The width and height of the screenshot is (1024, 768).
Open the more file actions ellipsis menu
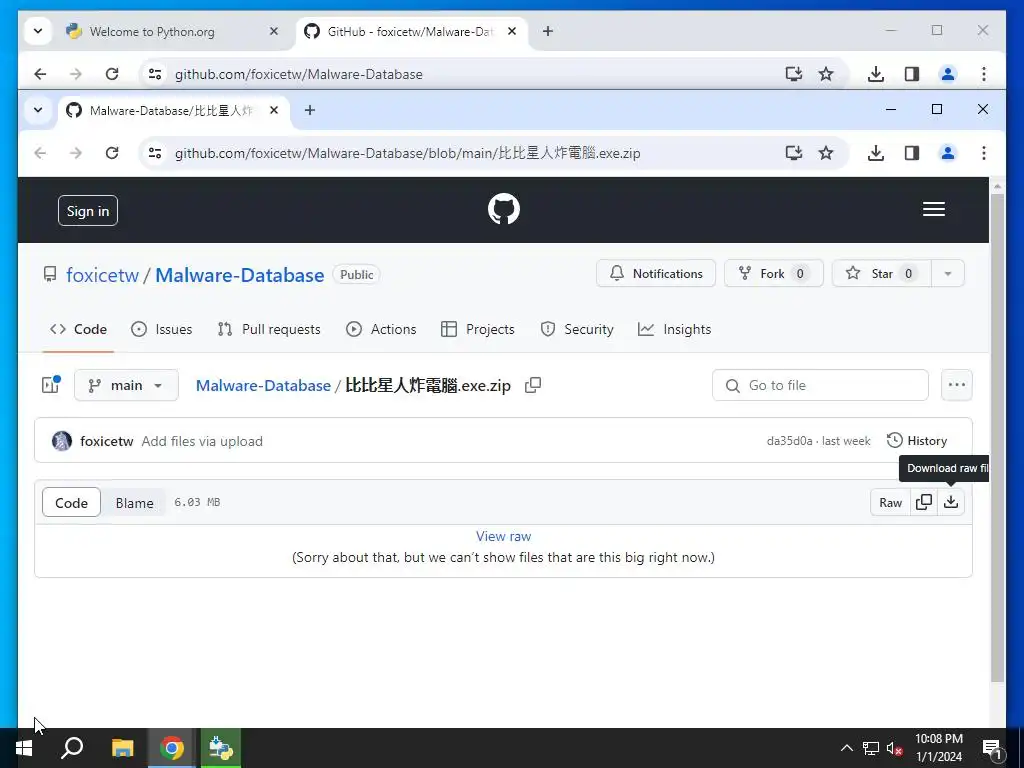pyautogui.click(x=957, y=385)
